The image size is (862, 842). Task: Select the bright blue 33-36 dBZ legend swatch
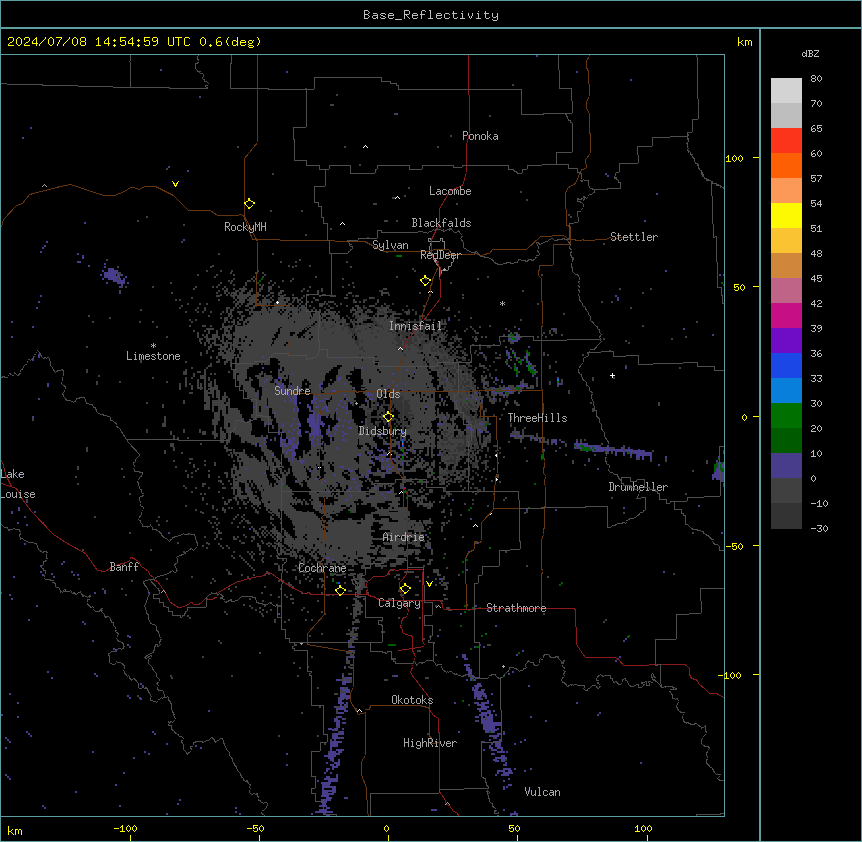(786, 365)
